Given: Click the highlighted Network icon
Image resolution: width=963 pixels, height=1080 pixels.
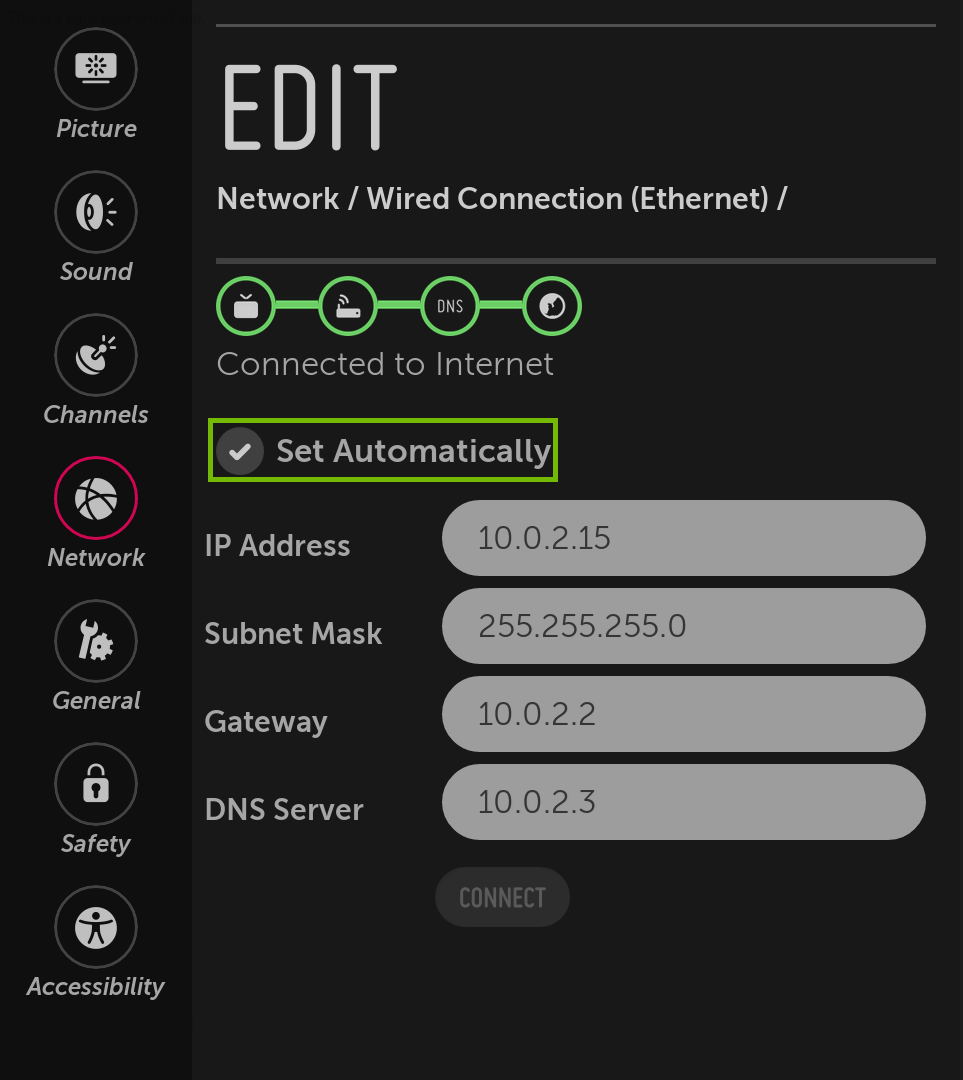Looking at the screenshot, I should (x=96, y=497).
